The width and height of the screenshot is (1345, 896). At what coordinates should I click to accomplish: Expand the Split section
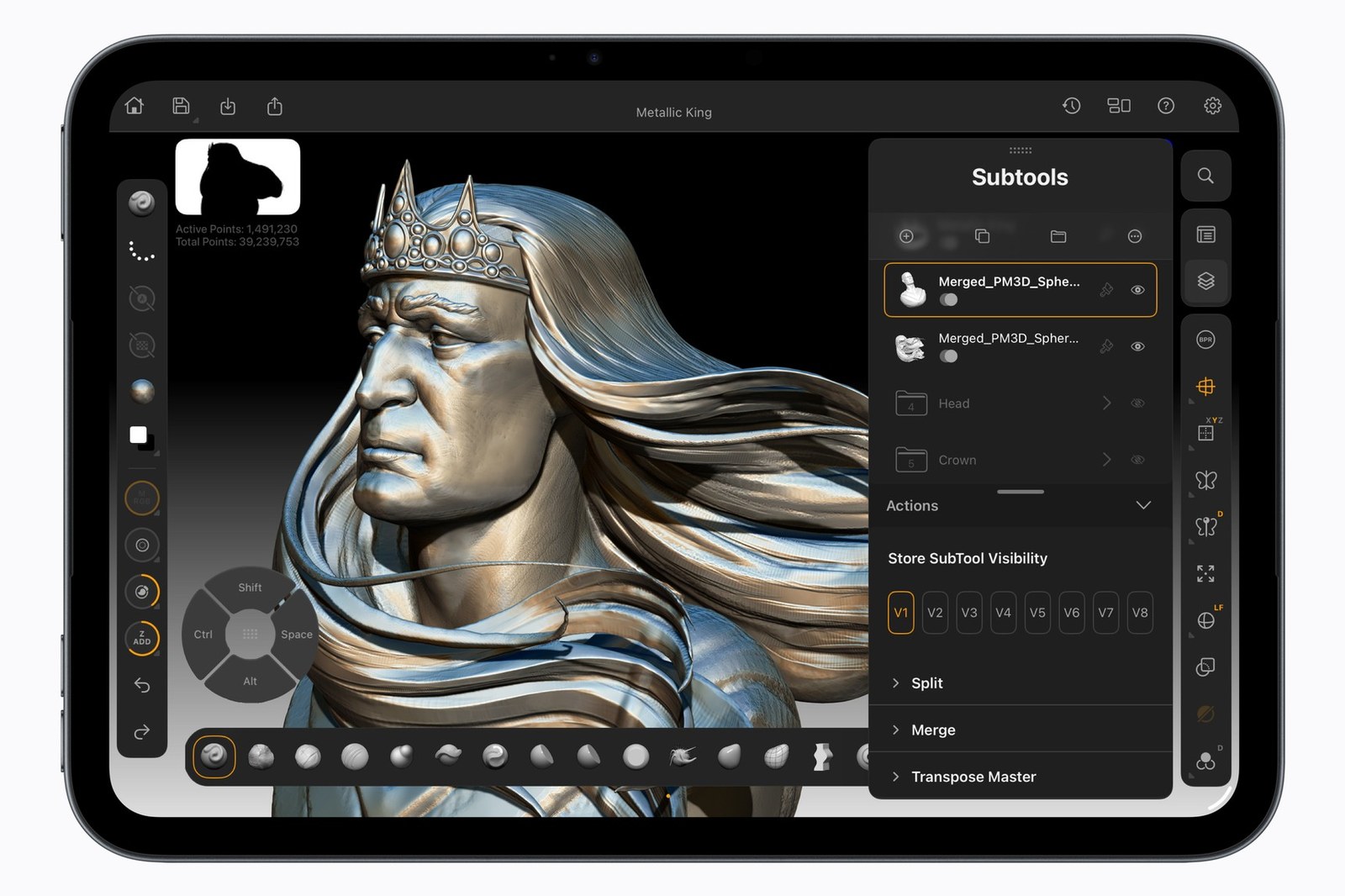pyautogui.click(x=1021, y=683)
